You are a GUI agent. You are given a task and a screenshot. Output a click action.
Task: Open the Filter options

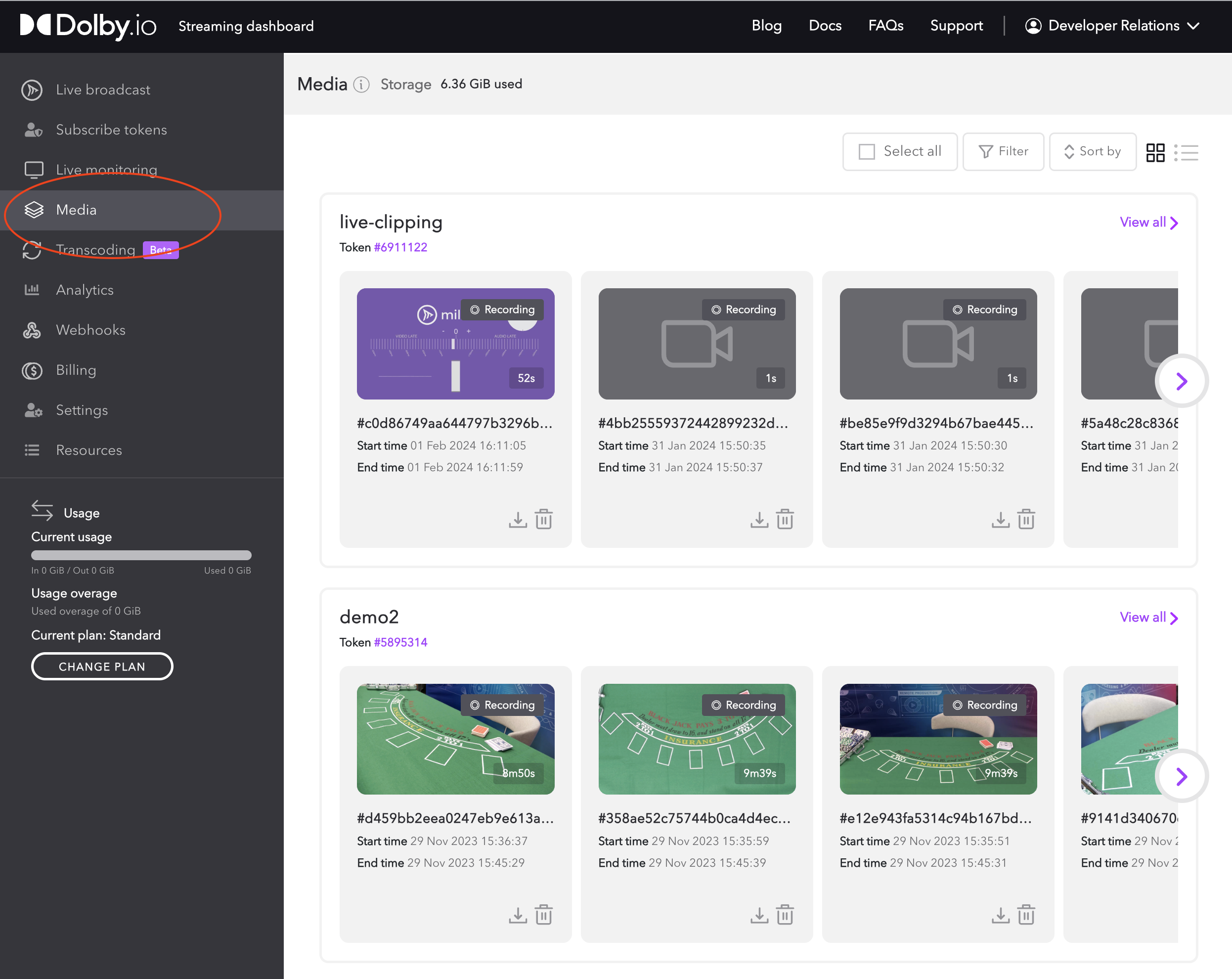[1003, 151]
